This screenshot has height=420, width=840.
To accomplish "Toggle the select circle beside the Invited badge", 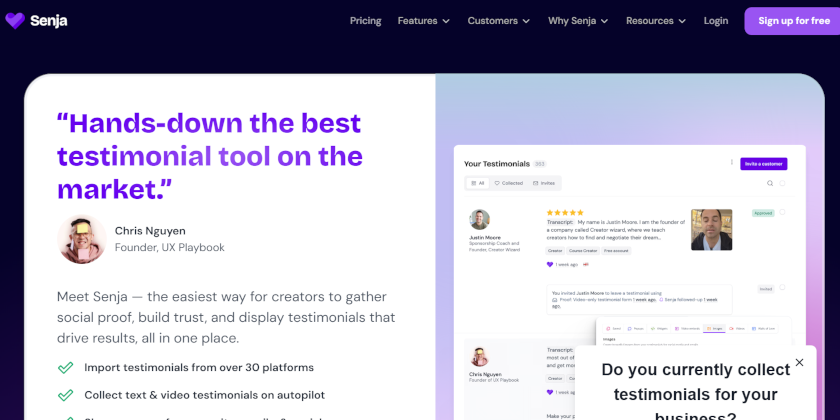I will pos(782,288).
